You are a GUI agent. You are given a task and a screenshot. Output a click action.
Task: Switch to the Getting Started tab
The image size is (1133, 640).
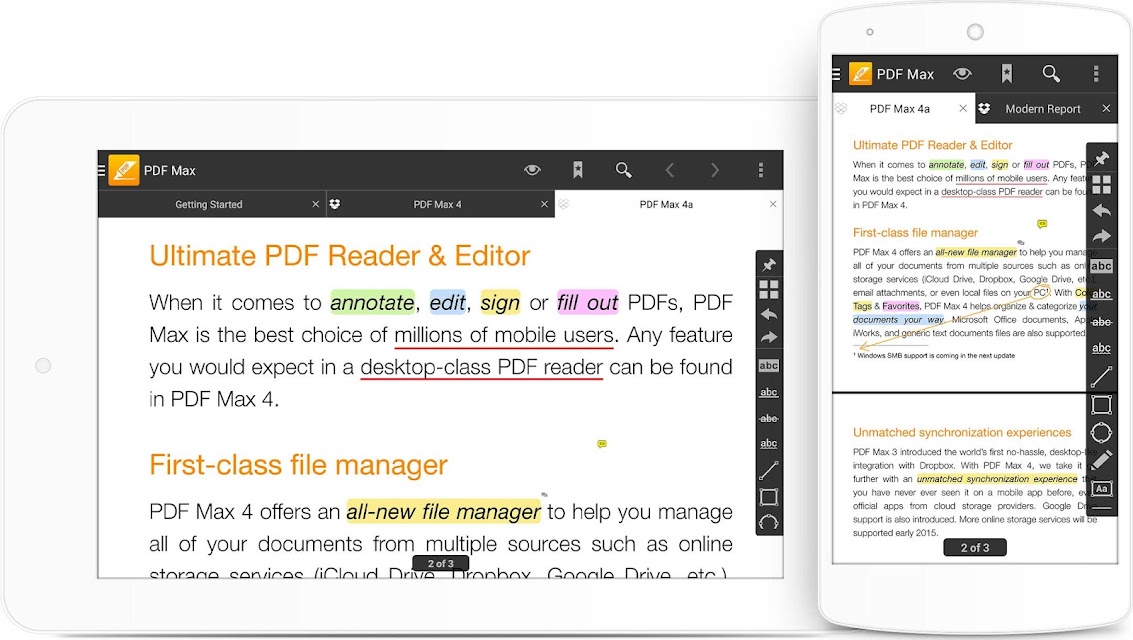209,204
